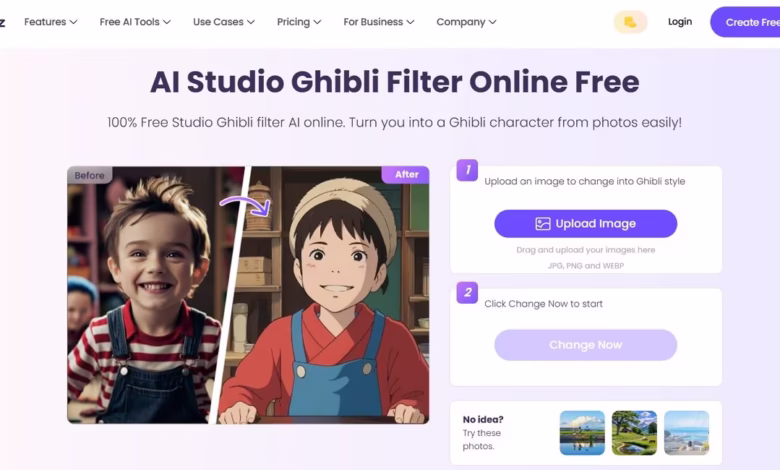Click the image icon inside Upload Image

click(x=543, y=224)
